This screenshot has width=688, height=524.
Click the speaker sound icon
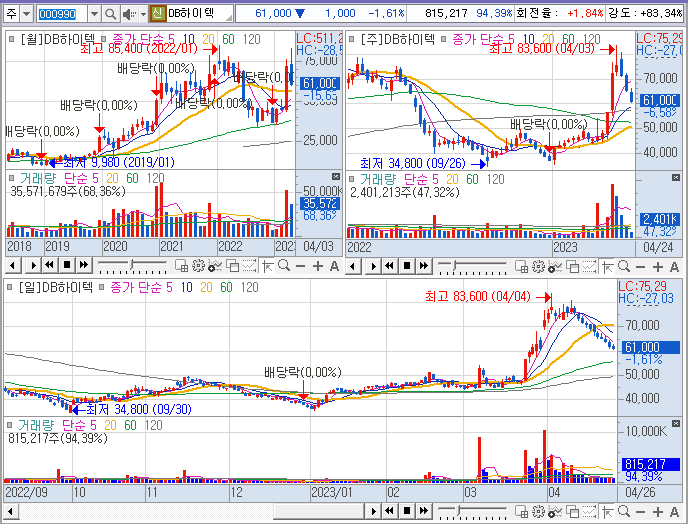pos(129,14)
